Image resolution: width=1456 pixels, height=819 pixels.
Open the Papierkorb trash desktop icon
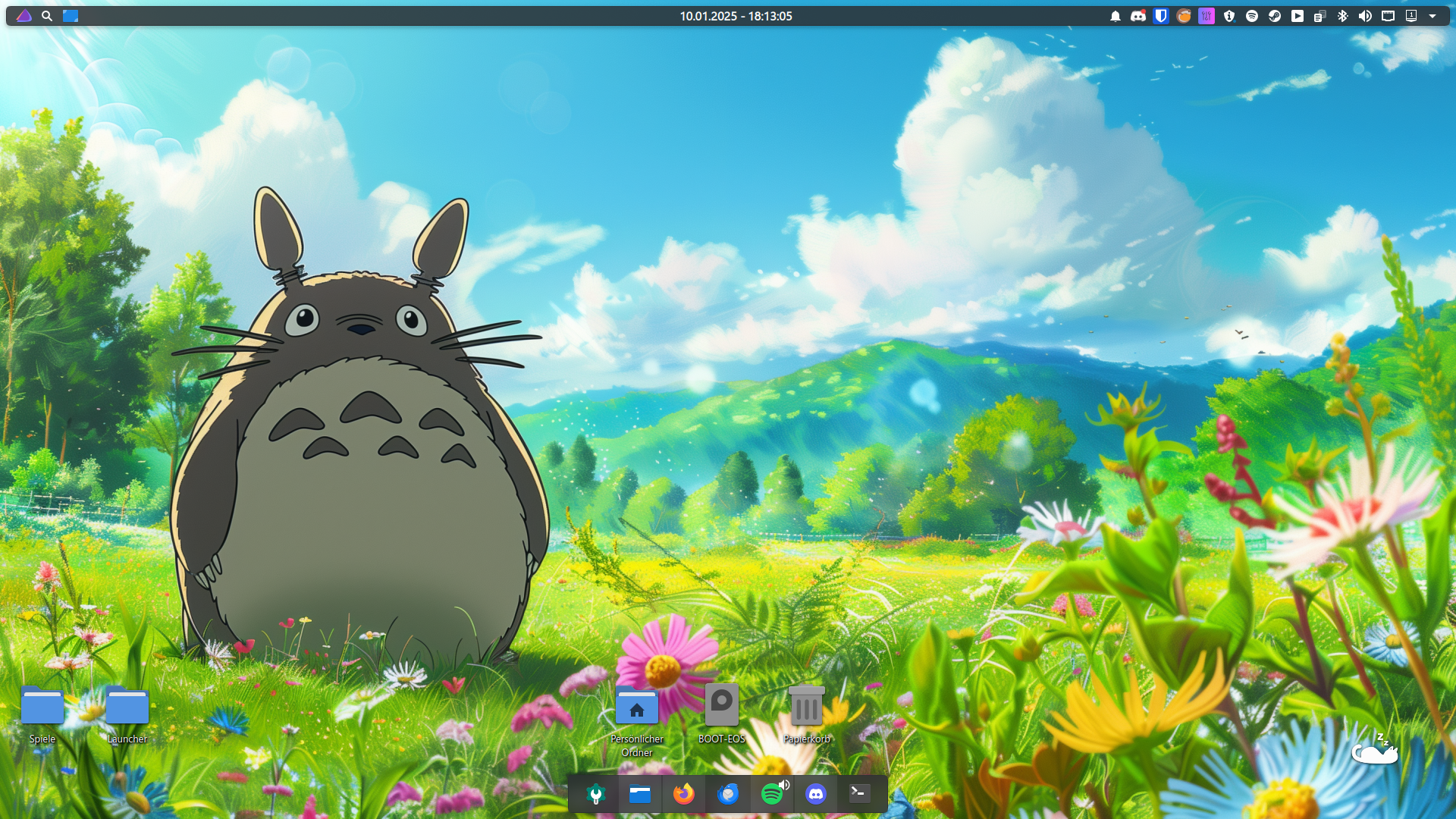[806, 706]
